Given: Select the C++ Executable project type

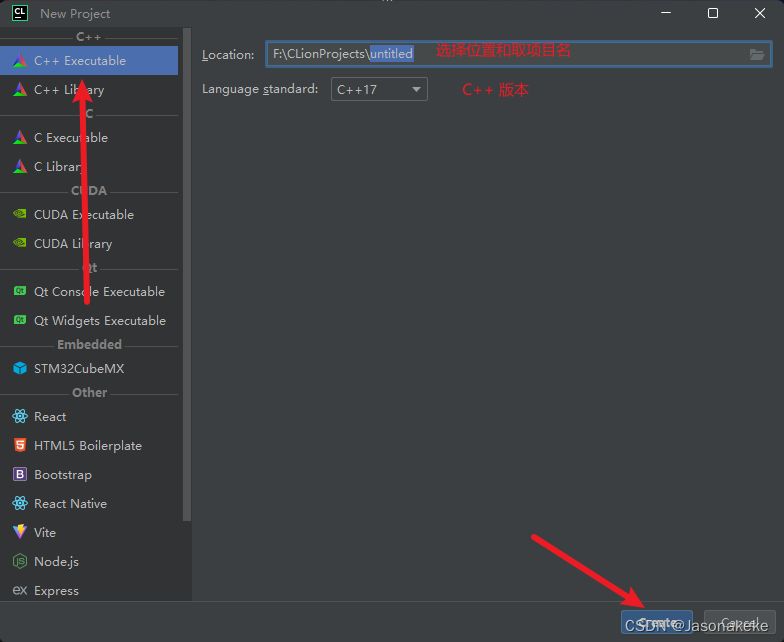Looking at the screenshot, I should coord(89,60).
